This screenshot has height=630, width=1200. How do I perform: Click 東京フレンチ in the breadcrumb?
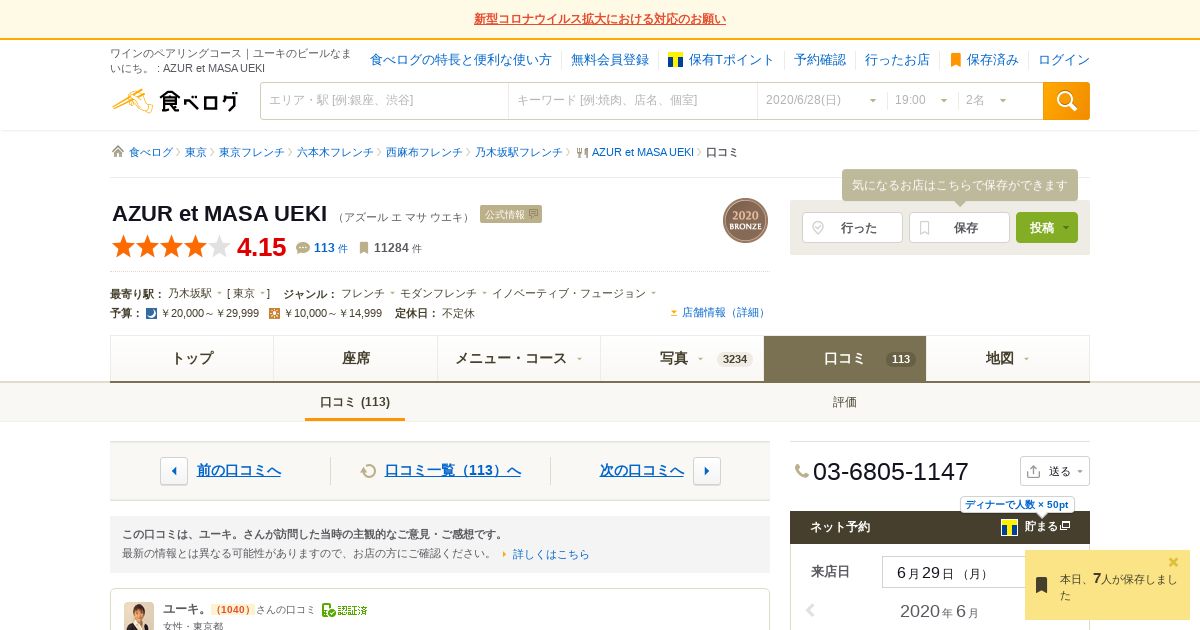tap(251, 152)
